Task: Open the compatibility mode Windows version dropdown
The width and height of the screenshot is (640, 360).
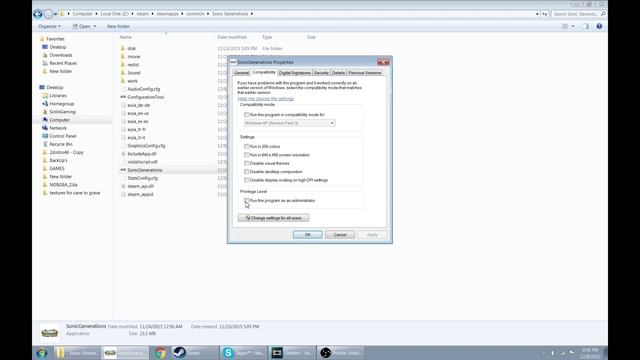Action: tap(289, 123)
